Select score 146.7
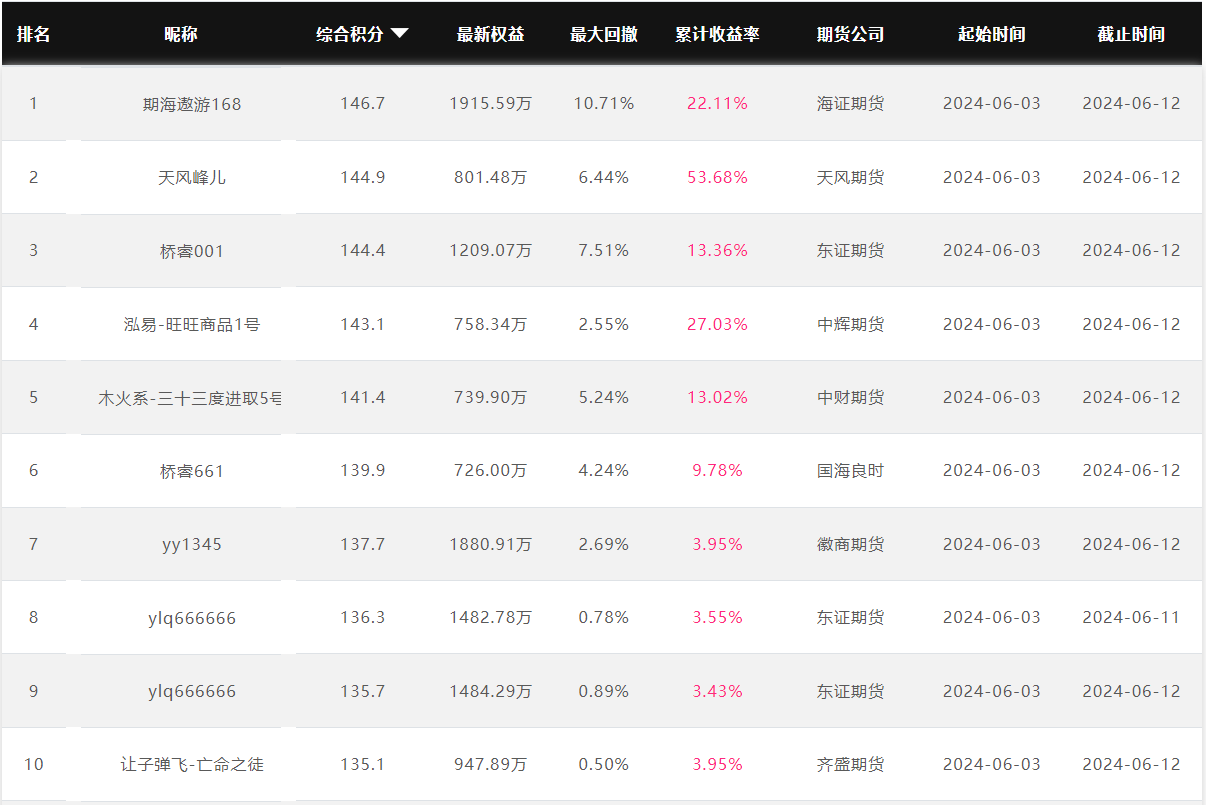Image resolution: width=1206 pixels, height=805 pixels. [363, 103]
